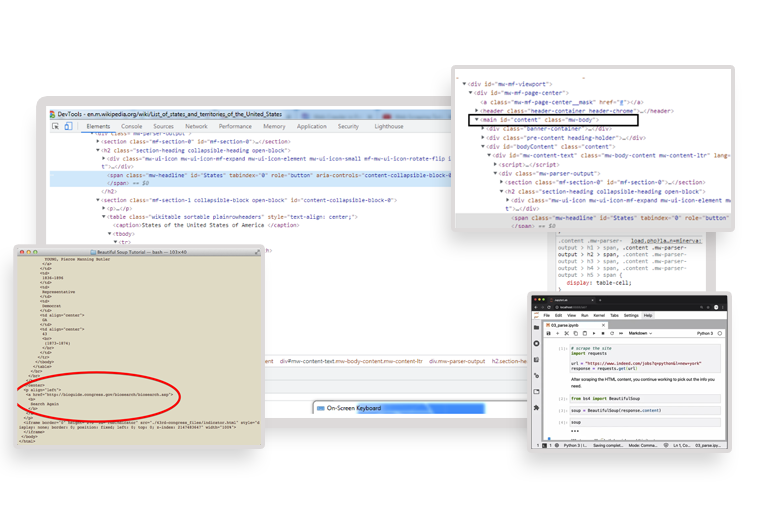Image resolution: width=776 pixels, height=518 pixels.
Task: Open the running kernels sidebar icon in JupyterLab
Action: coord(537,343)
